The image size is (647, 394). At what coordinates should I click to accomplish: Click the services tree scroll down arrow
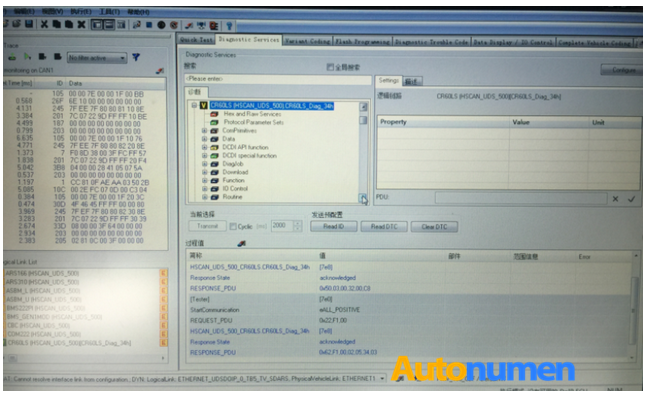tap(363, 198)
